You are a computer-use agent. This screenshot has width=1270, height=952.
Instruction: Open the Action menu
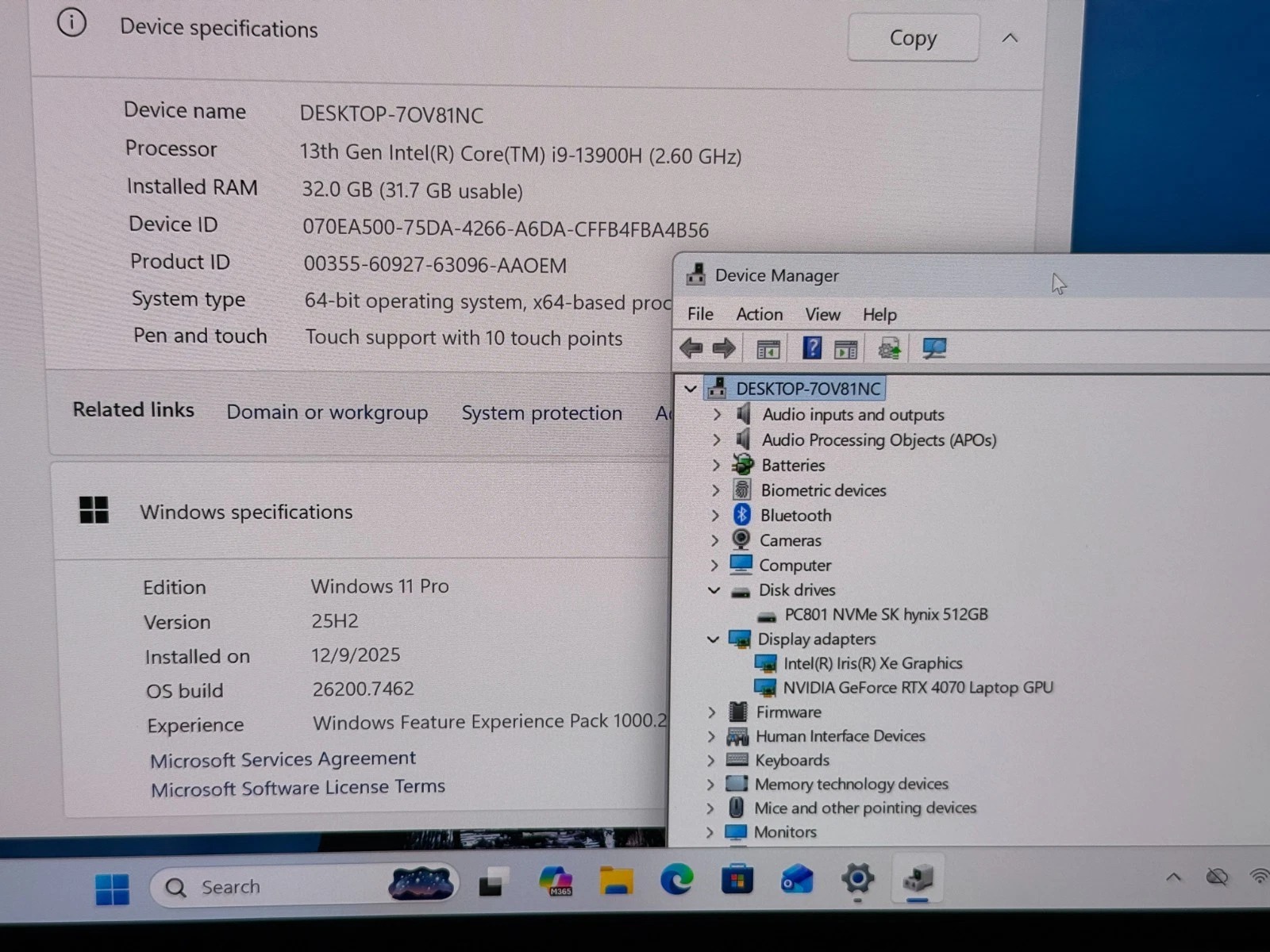[758, 314]
